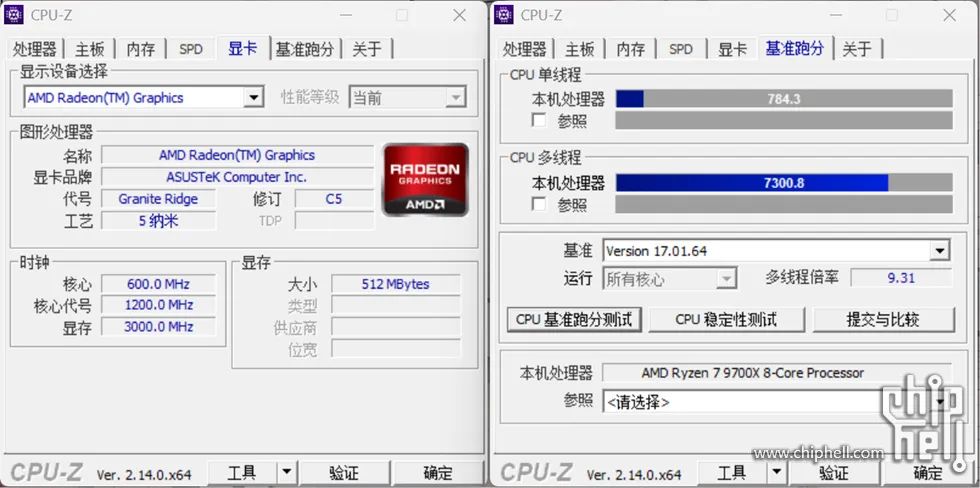The width and height of the screenshot is (980, 488).
Task: Click the 多线程倍率 value 9.31
Action: click(901, 278)
